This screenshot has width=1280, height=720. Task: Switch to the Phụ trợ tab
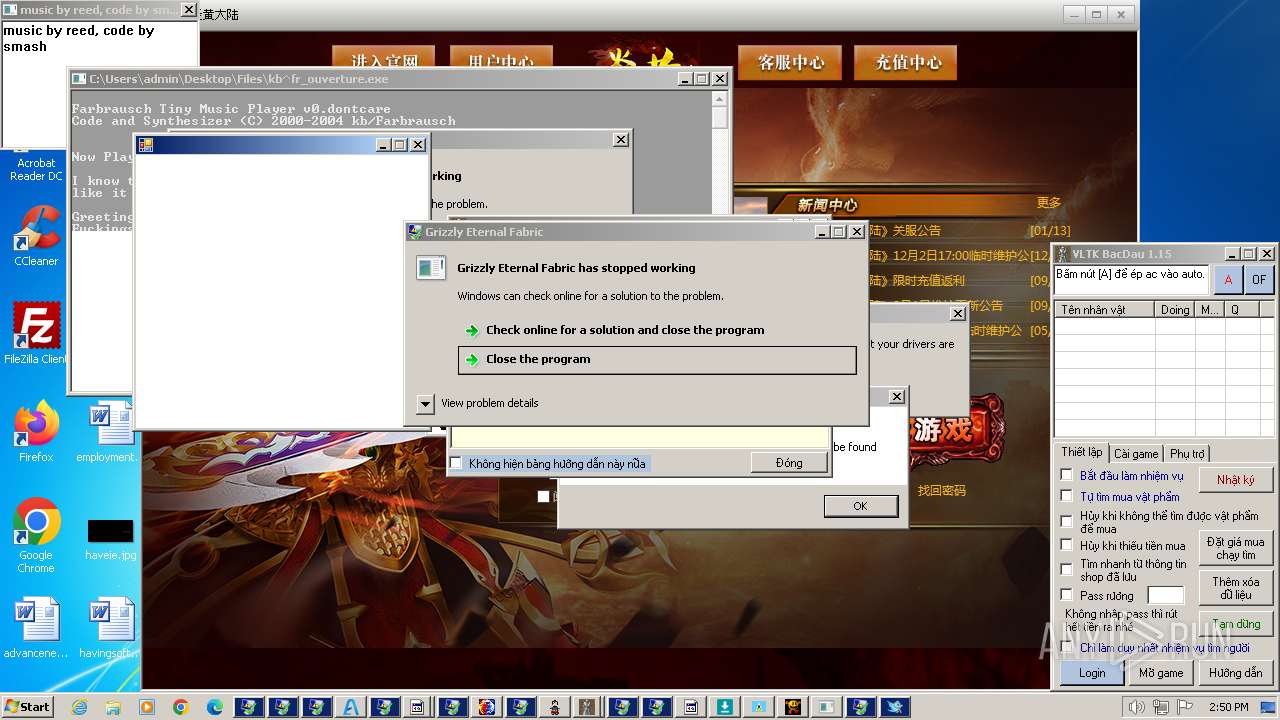click(1187, 454)
